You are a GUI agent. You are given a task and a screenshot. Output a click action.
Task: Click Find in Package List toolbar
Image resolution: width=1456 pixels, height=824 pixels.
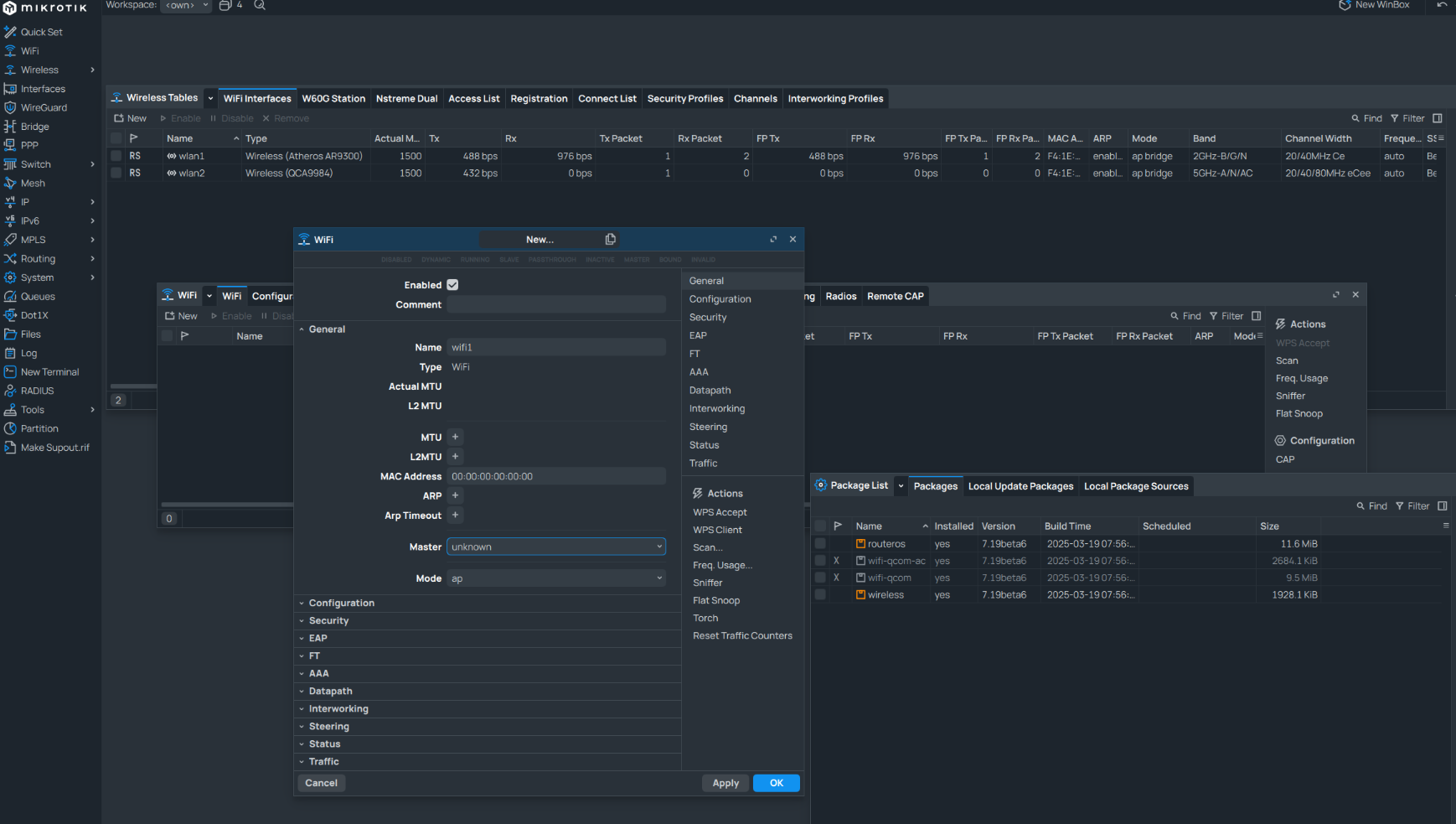pyautogui.click(x=1371, y=506)
